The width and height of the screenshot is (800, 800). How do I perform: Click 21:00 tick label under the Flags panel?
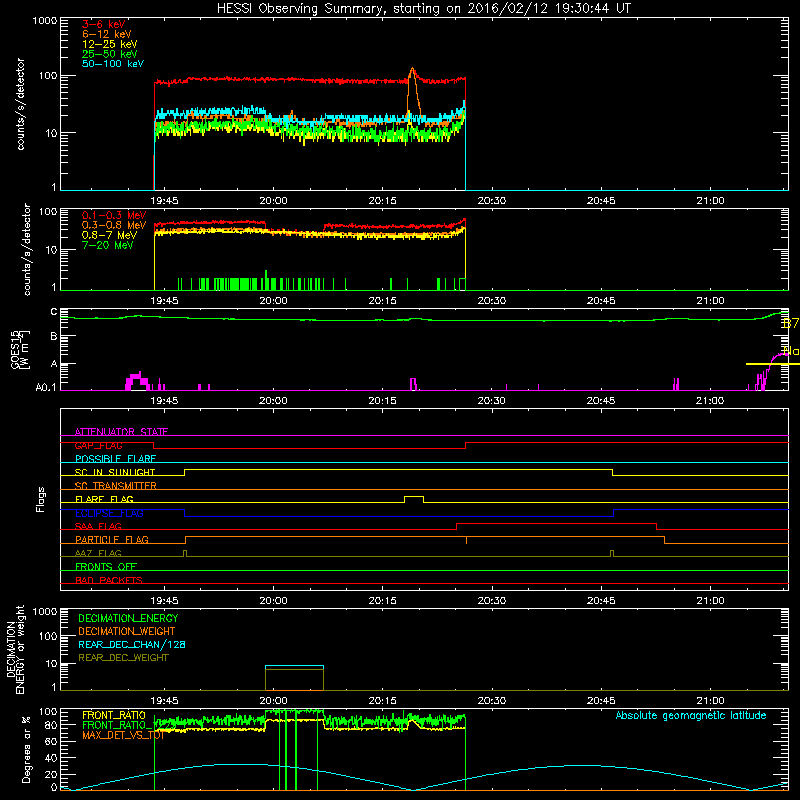click(710, 601)
